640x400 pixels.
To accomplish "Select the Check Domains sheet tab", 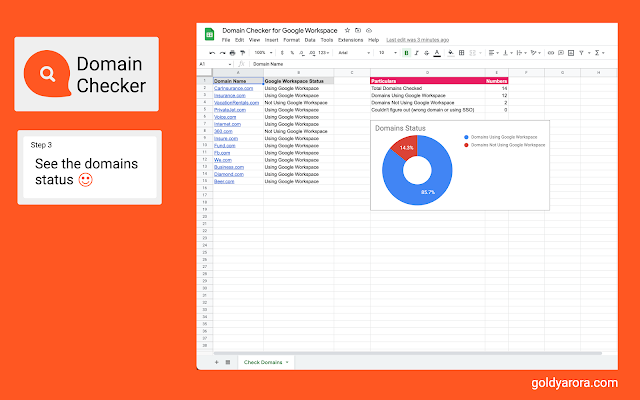I will click(266, 362).
